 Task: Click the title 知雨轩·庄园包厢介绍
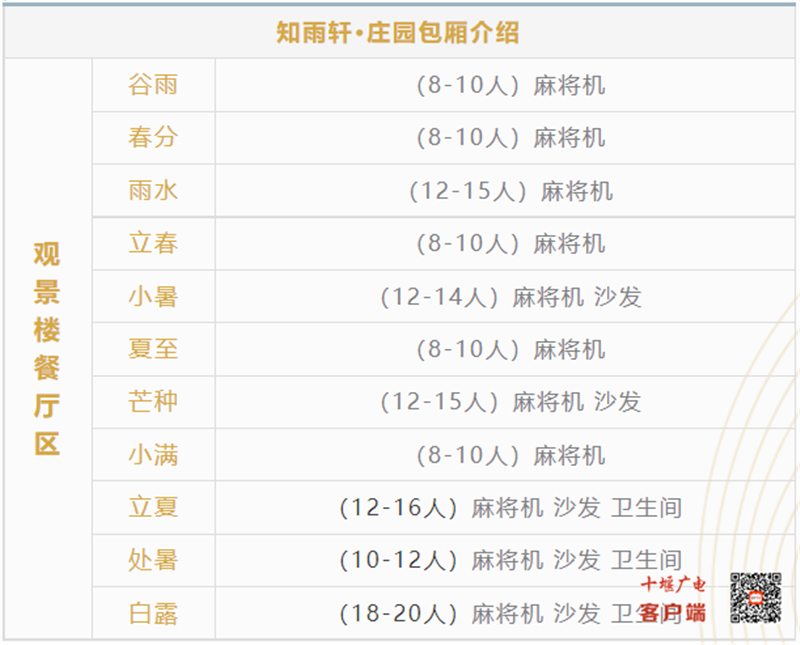[x=397, y=33]
